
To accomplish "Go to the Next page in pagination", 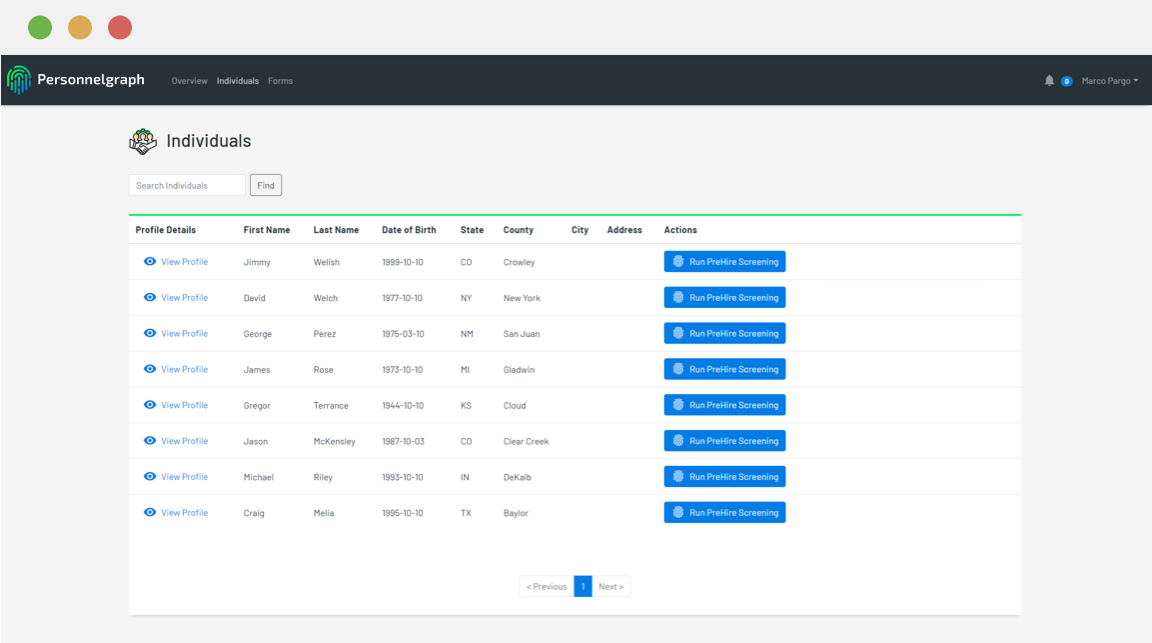I will pyautogui.click(x=611, y=587).
